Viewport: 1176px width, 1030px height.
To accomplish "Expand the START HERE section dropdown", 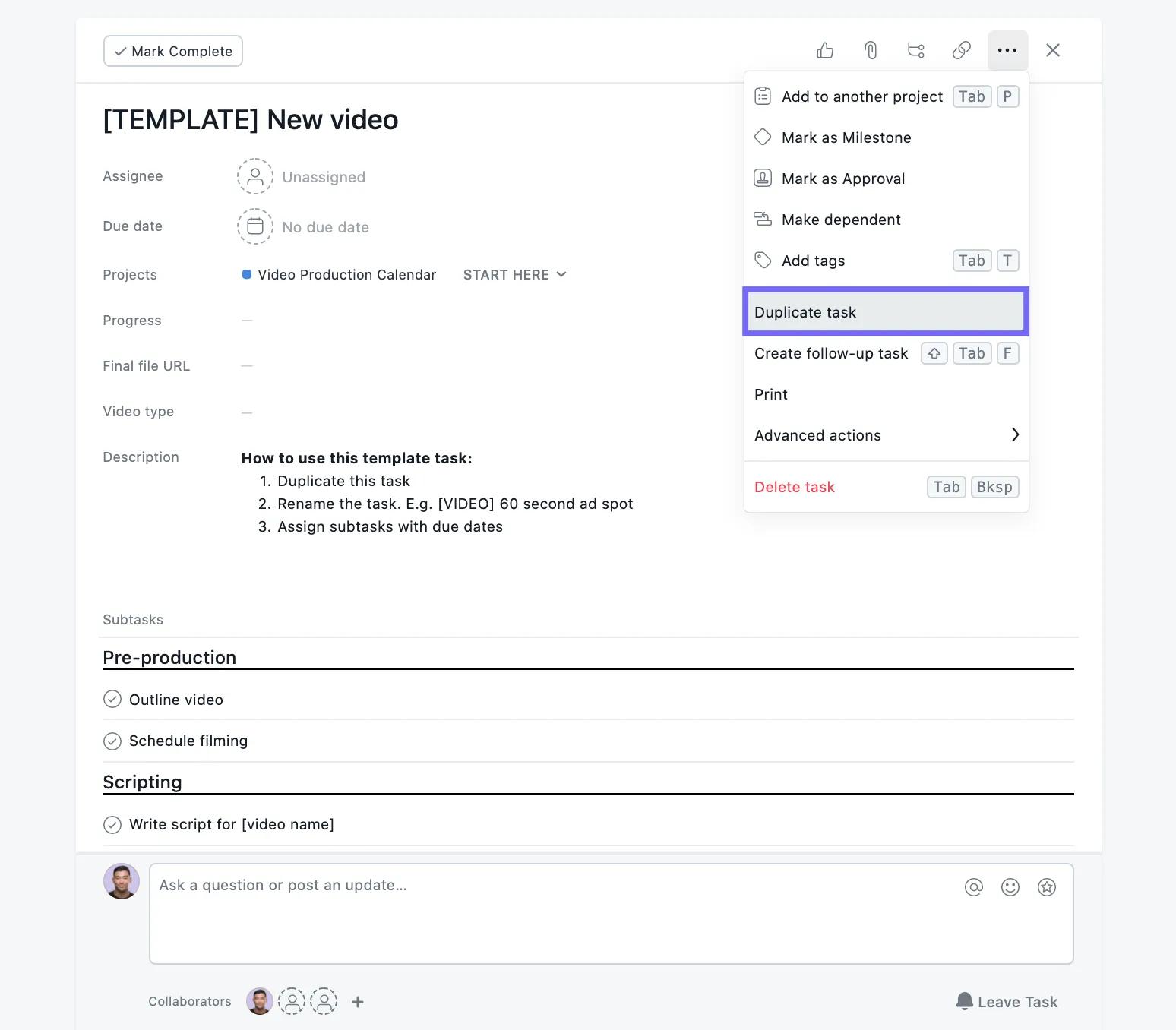I will pyautogui.click(x=514, y=275).
